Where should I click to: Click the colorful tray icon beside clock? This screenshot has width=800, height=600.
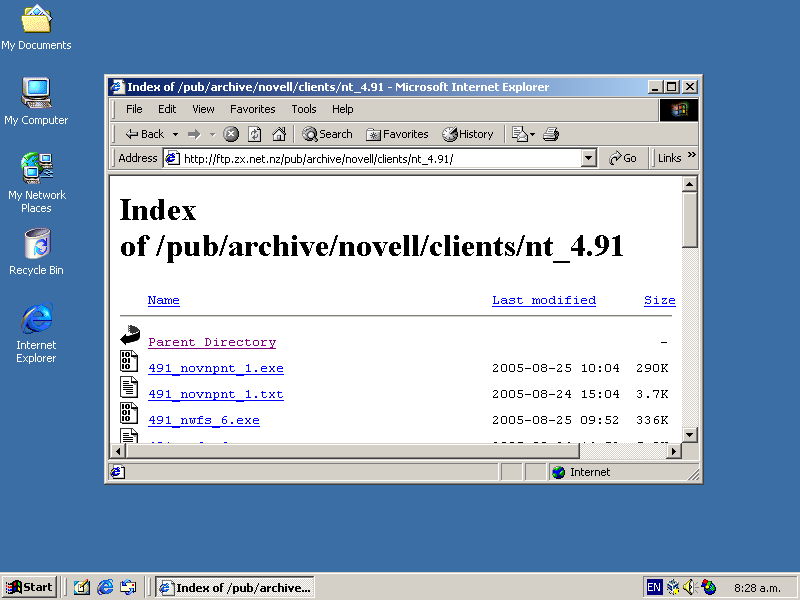709,587
